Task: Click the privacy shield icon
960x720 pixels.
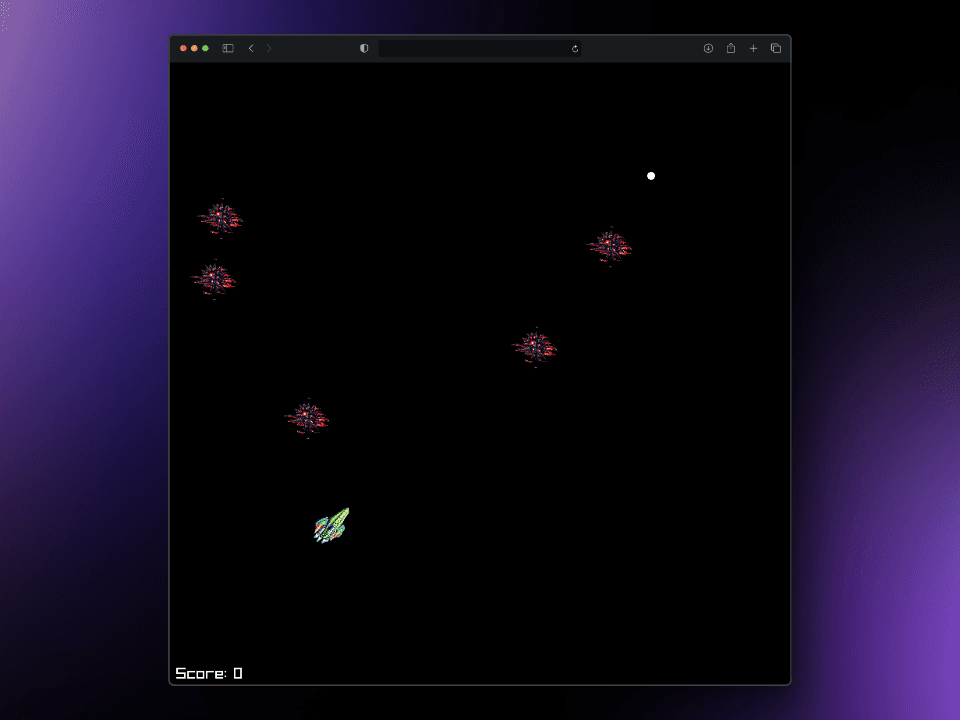Action: pyautogui.click(x=363, y=47)
